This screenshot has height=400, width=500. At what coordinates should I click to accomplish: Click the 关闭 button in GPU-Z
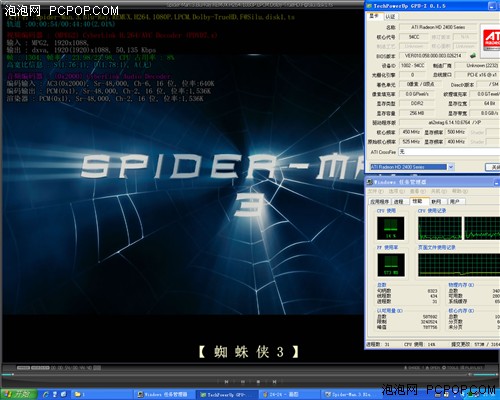pos(493,167)
